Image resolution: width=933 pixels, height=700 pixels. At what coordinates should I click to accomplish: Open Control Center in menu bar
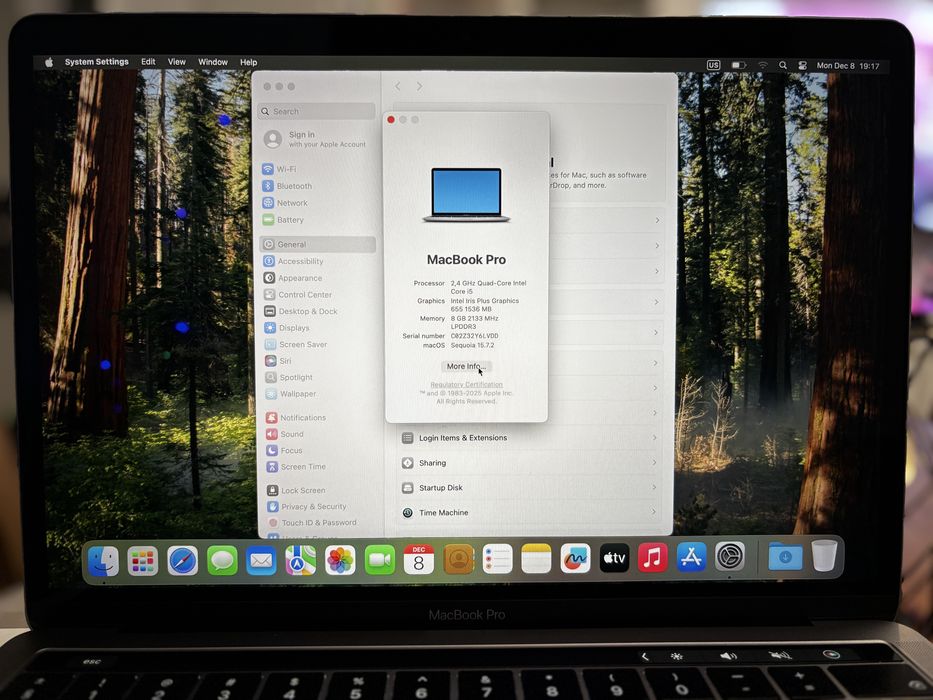[802, 65]
